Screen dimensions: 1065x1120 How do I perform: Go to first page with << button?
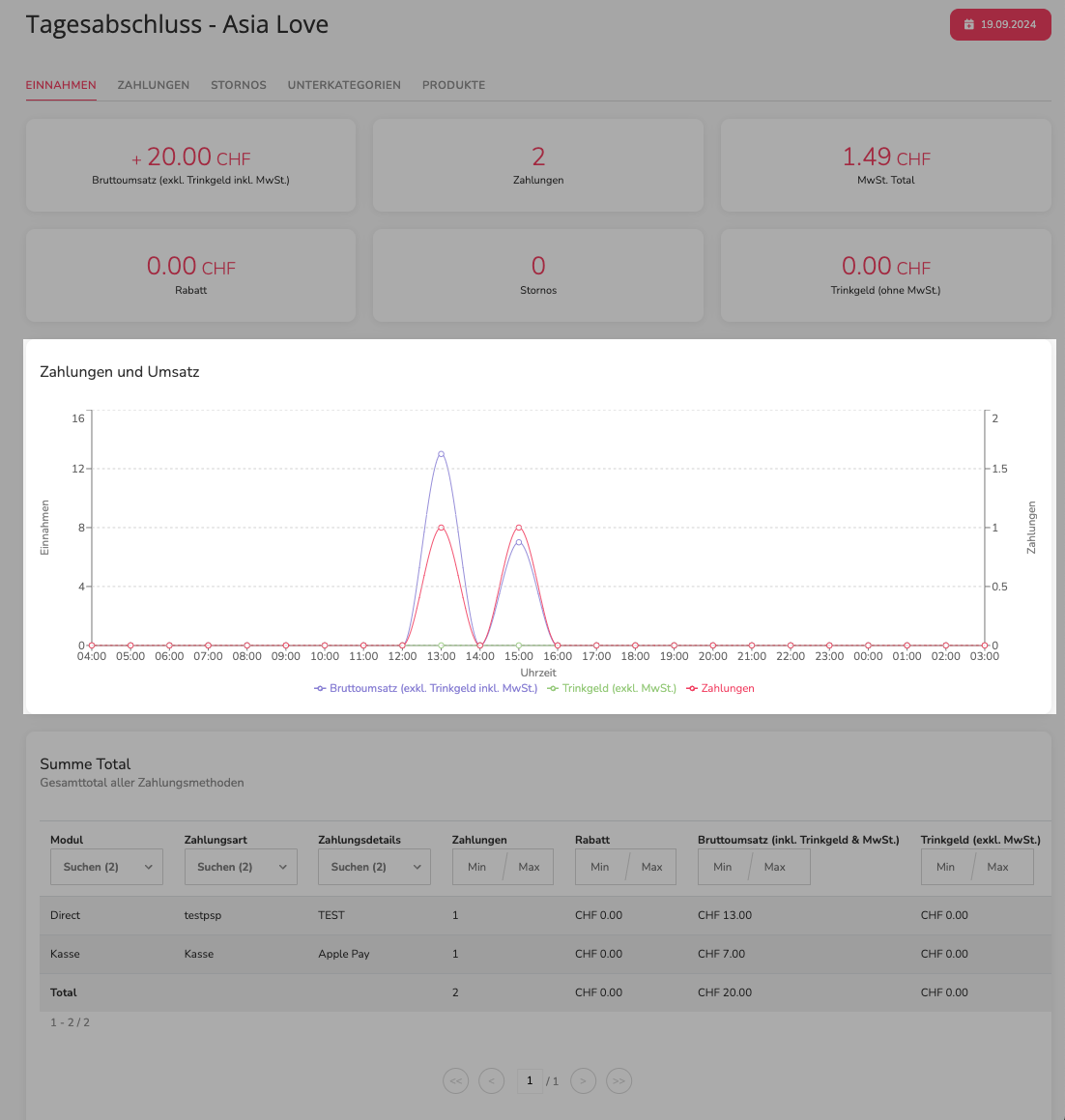coord(456,1080)
